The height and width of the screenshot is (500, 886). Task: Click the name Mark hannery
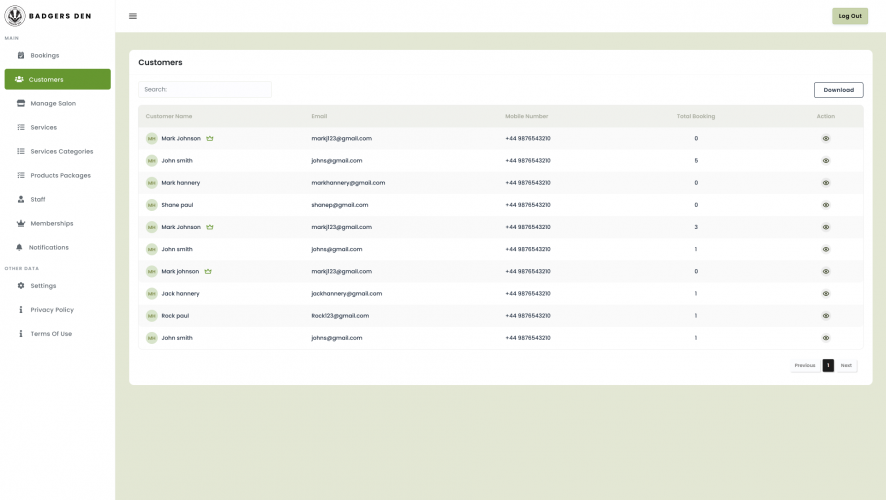coord(181,183)
